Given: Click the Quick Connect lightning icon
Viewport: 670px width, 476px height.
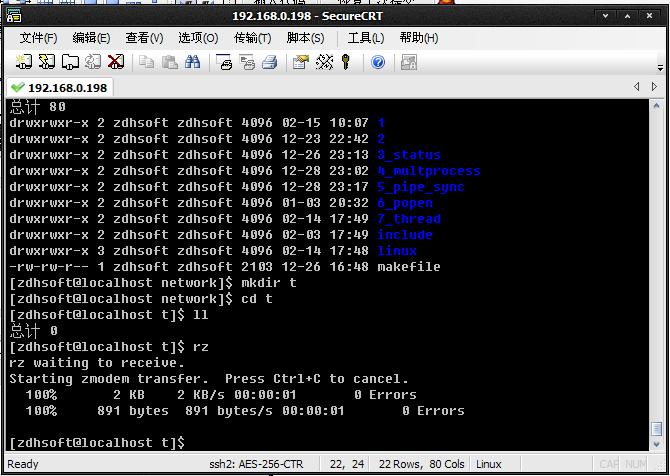Looking at the screenshot, I should tap(47, 62).
